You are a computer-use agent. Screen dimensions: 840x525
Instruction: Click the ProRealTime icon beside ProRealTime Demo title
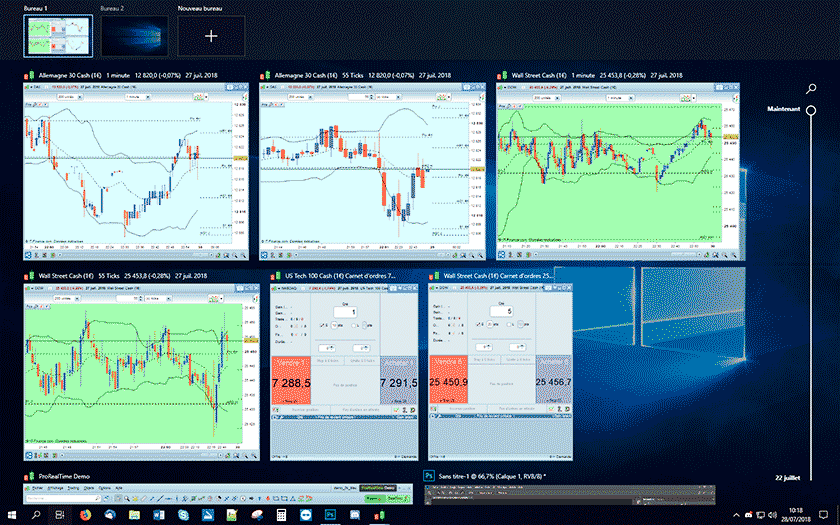pyautogui.click(x=28, y=476)
